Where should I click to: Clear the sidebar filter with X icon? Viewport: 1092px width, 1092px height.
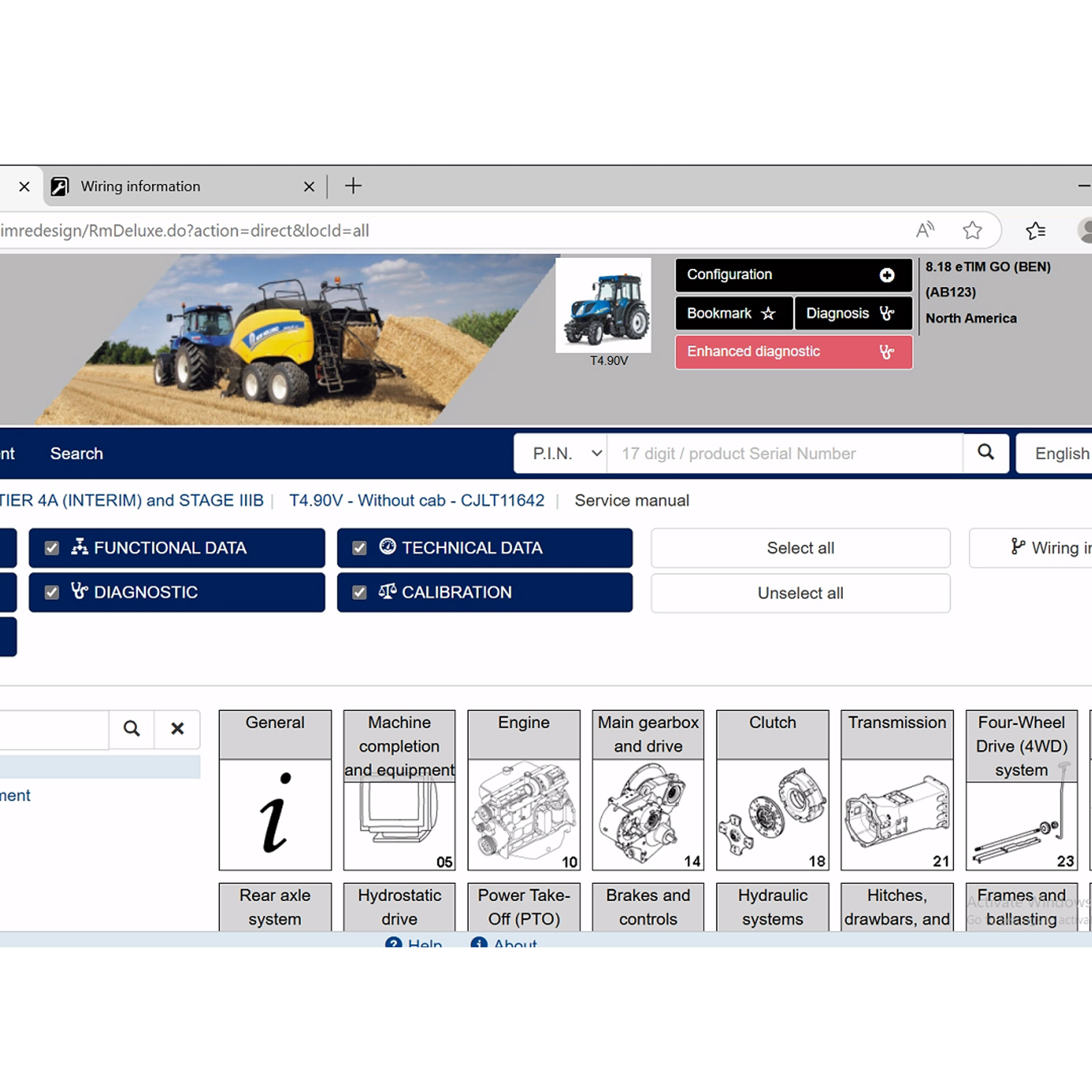point(177,729)
